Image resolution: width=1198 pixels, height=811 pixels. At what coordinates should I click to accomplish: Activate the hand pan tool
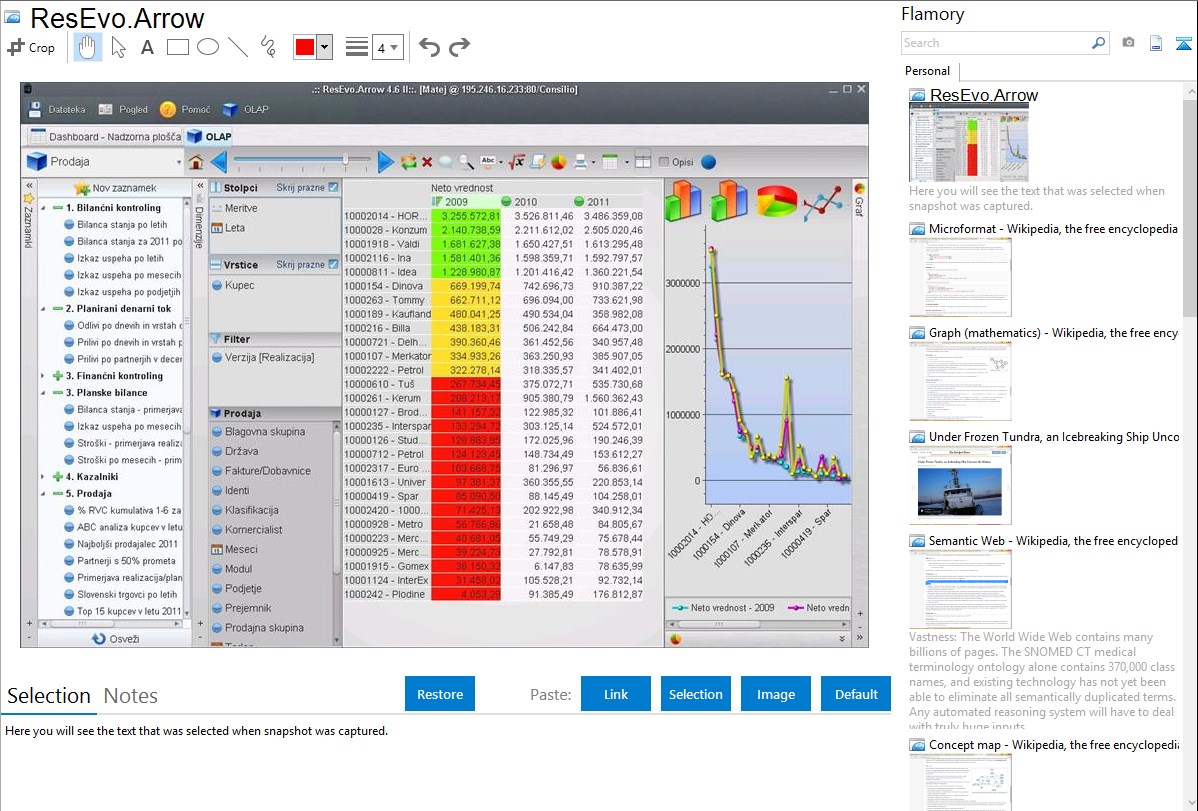[x=88, y=47]
